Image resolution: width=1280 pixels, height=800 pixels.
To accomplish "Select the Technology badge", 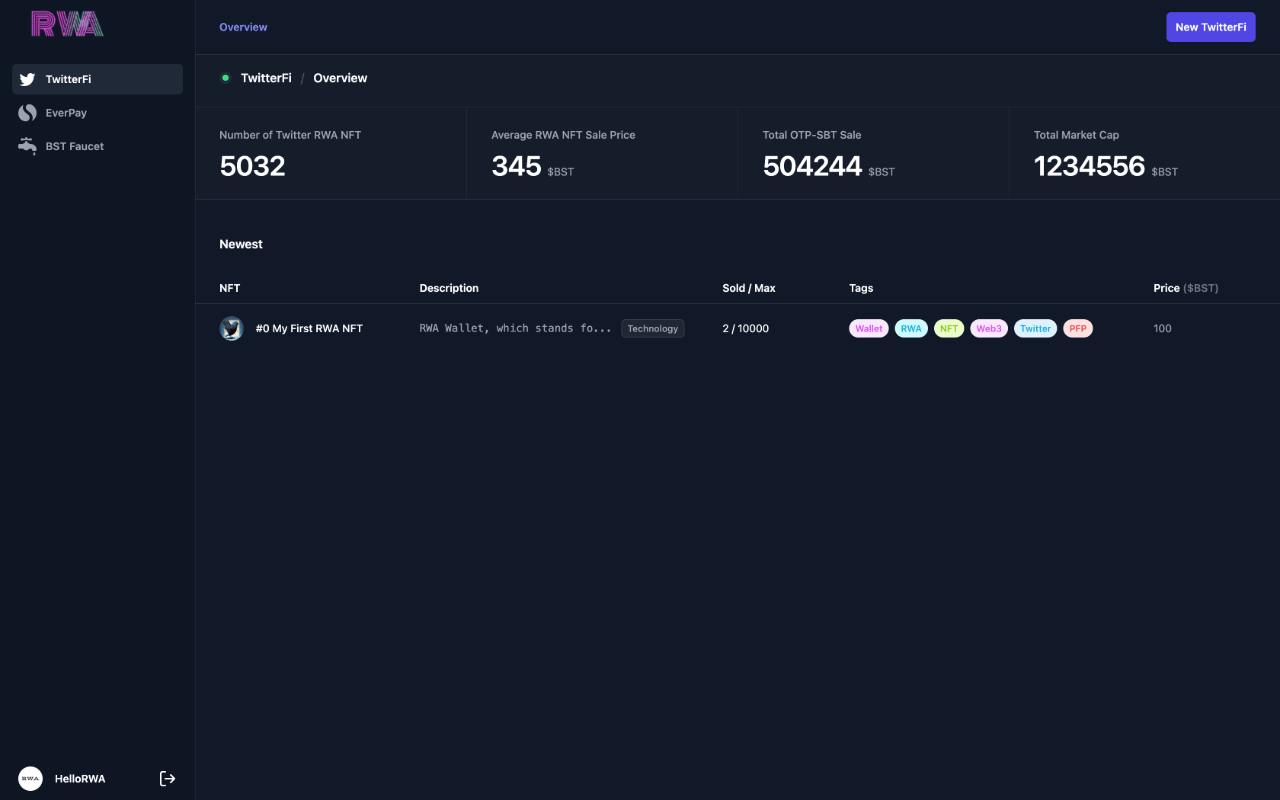I will [652, 328].
